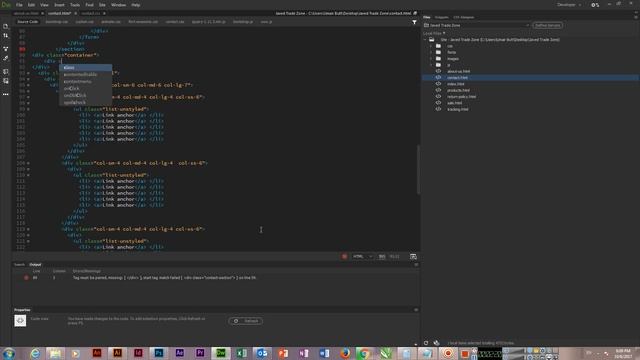Image resolution: width=640 pixels, height=360 pixels.
Task: Click the code editor vertical scrollbar
Action: click(x=418, y=169)
